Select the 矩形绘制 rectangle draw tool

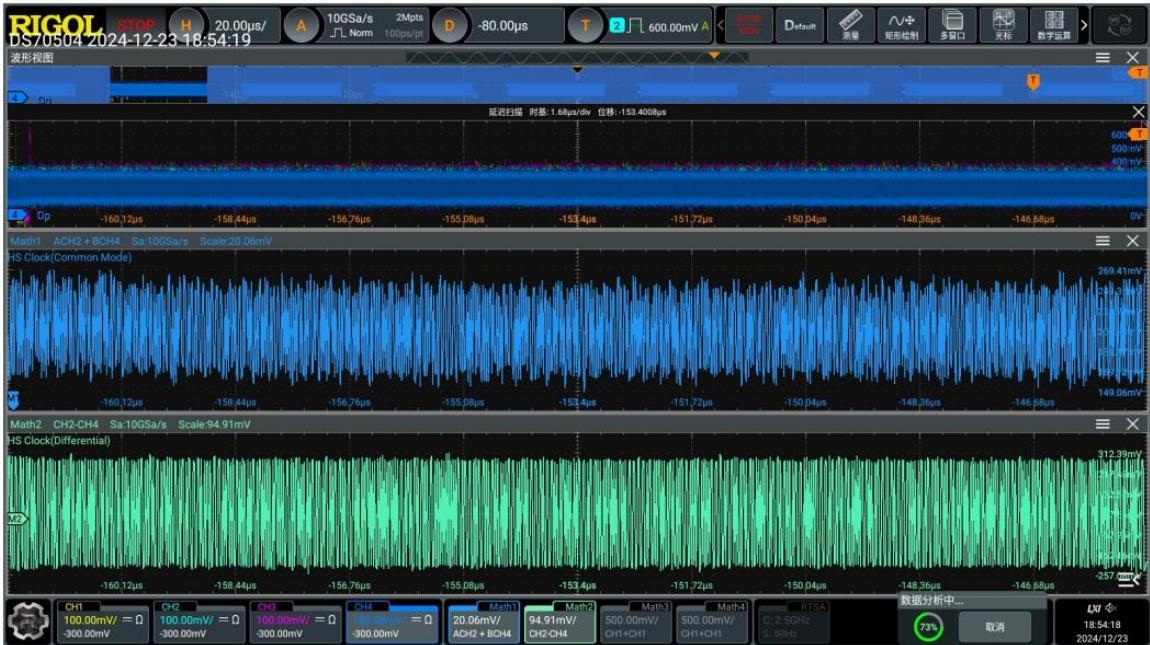(901, 25)
